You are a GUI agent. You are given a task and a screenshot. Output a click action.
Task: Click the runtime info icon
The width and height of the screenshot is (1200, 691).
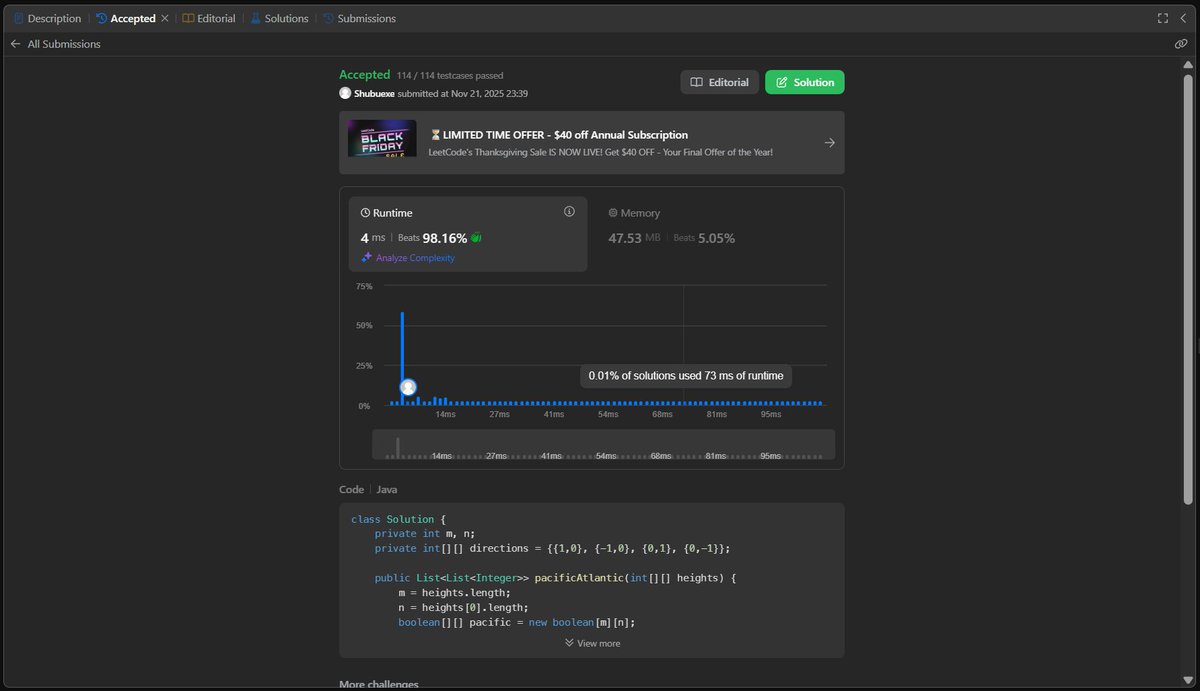[x=569, y=211]
